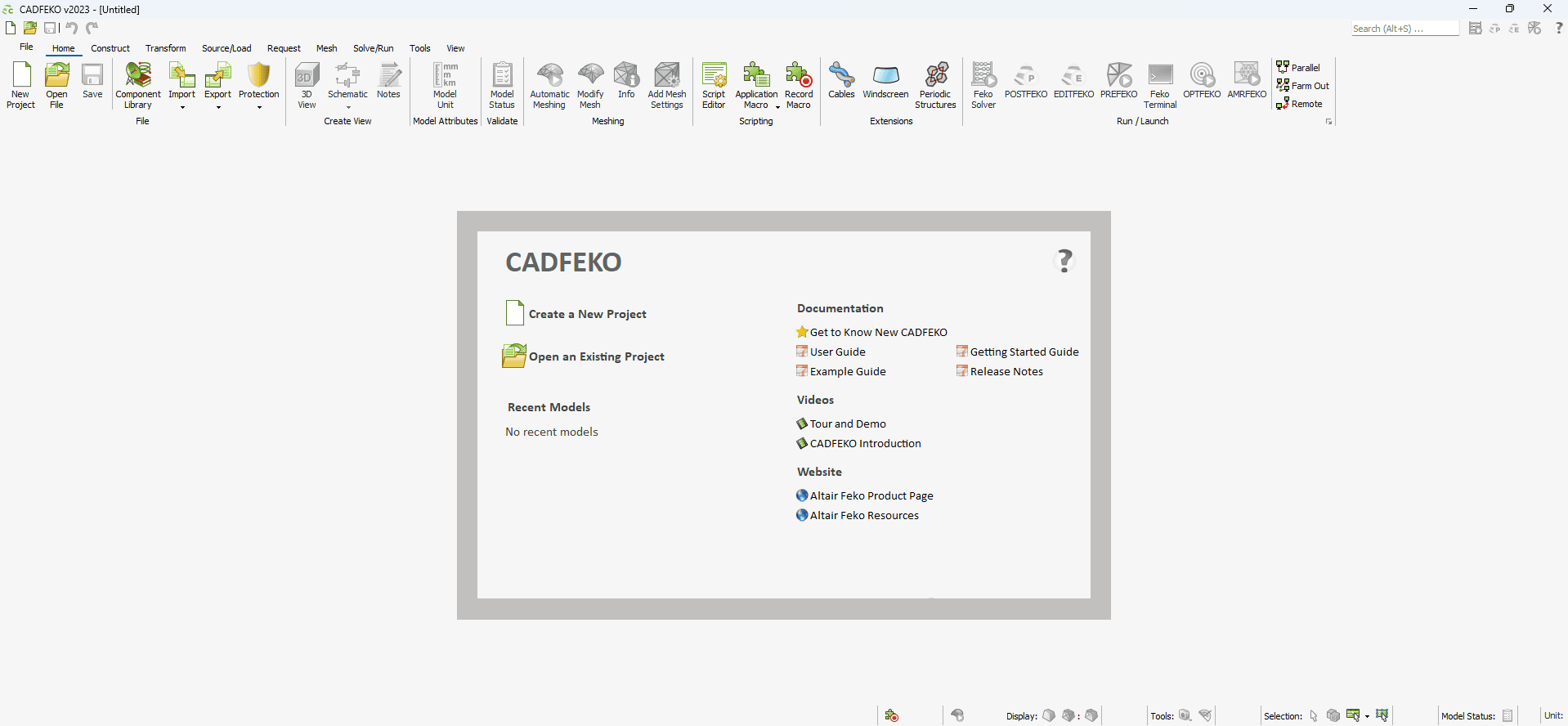Open the Windscreen tool

885,81
